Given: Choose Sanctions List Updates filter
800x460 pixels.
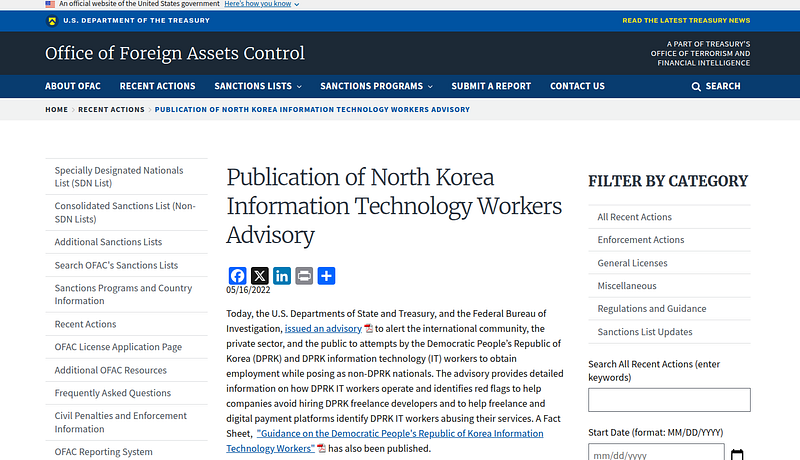Looking at the screenshot, I should [669, 332].
